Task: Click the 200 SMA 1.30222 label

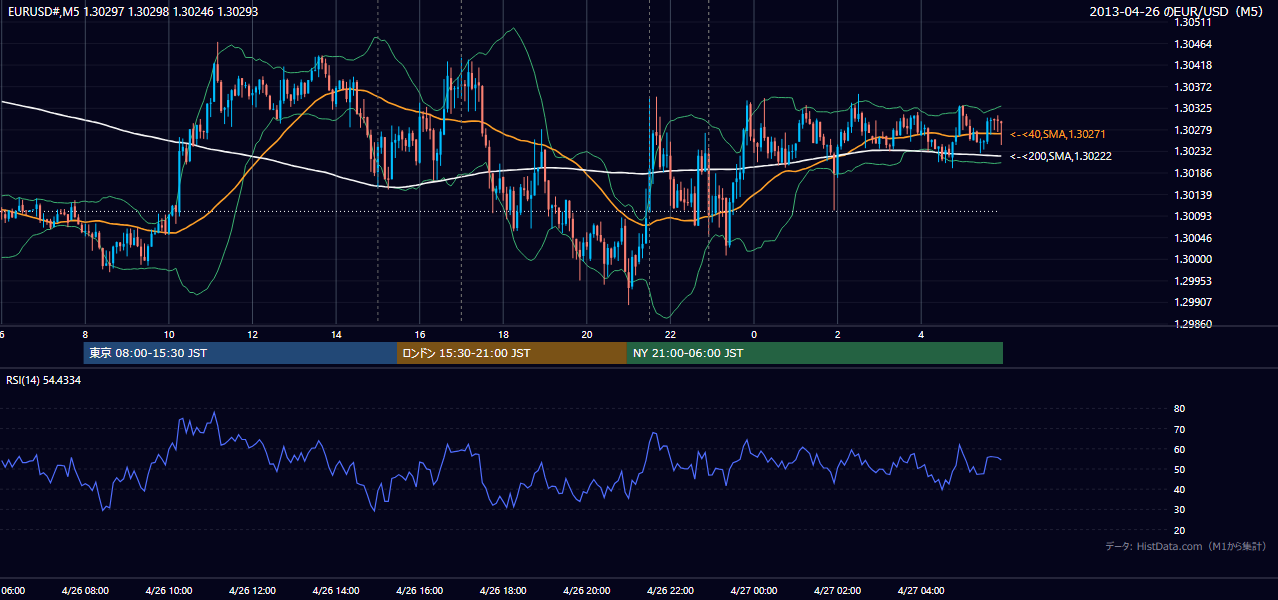Action: tap(1060, 156)
